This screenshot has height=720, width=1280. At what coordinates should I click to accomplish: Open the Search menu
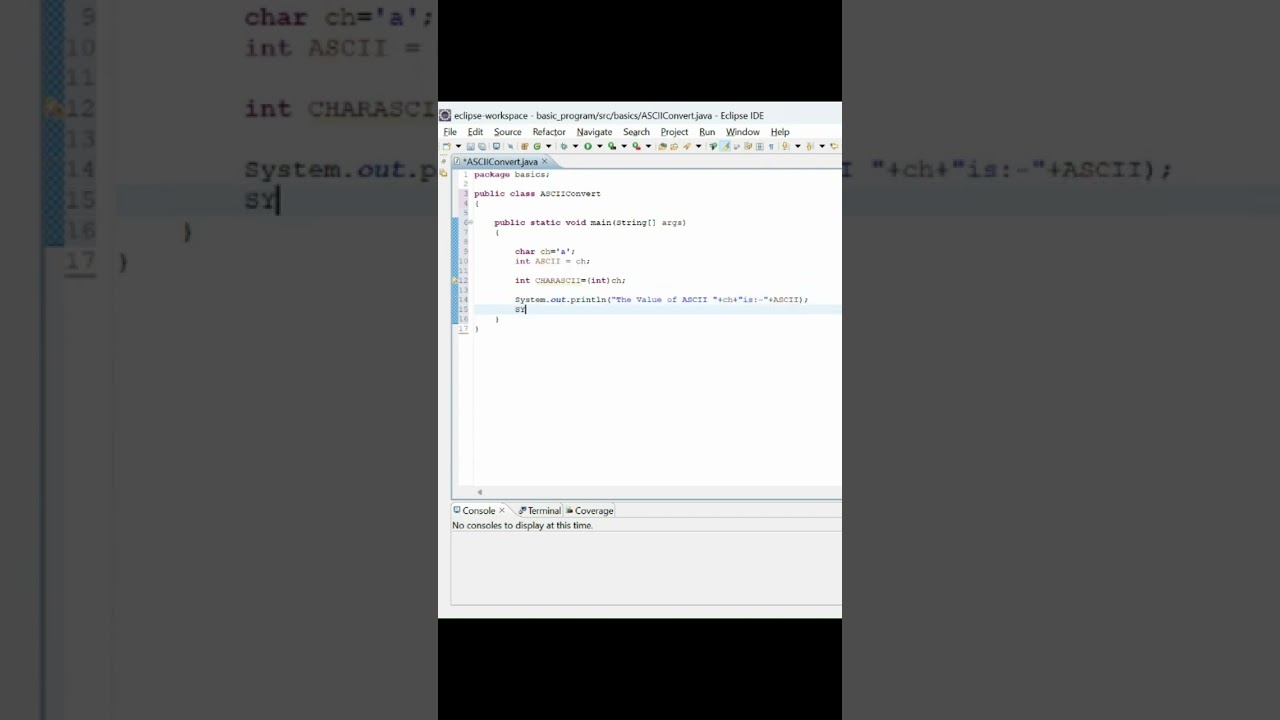[x=636, y=132]
